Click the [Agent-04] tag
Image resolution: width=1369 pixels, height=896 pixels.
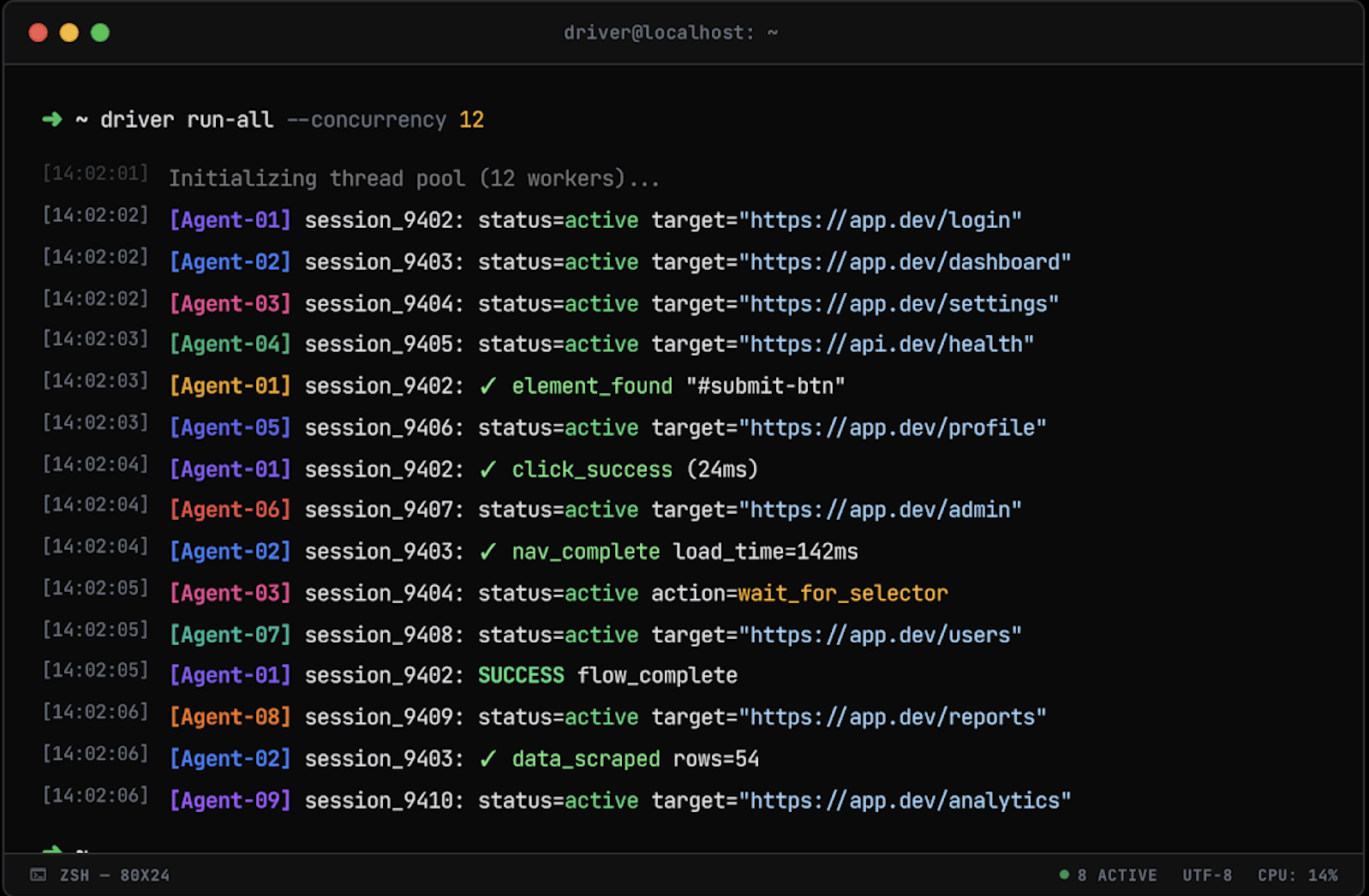[230, 344]
